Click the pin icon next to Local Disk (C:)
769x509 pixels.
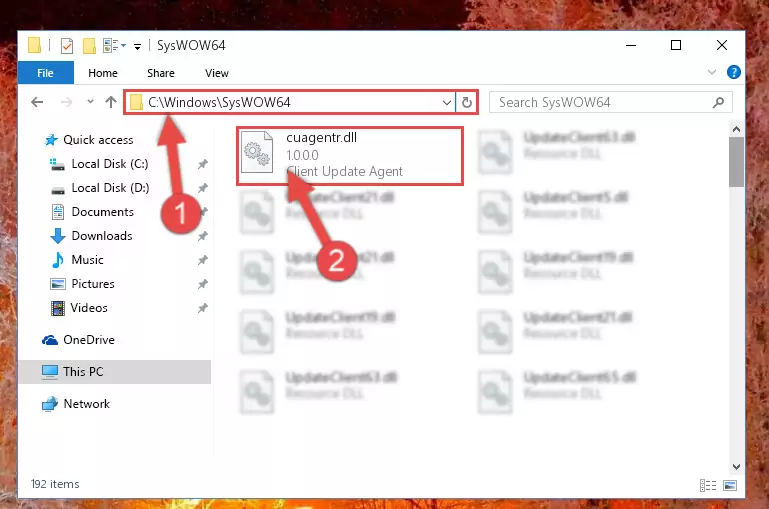pos(203,164)
